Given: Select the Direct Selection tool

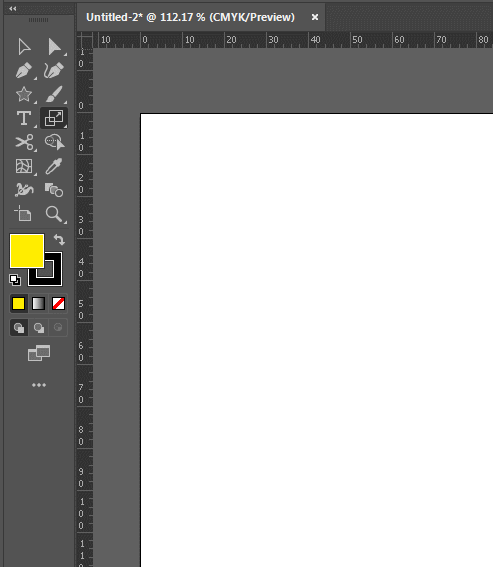Looking at the screenshot, I should click(54, 47).
